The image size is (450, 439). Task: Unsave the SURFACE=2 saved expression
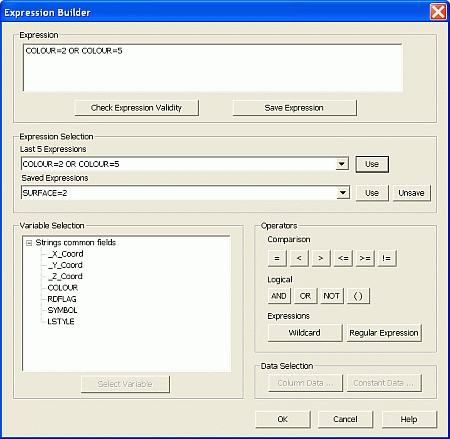411,193
